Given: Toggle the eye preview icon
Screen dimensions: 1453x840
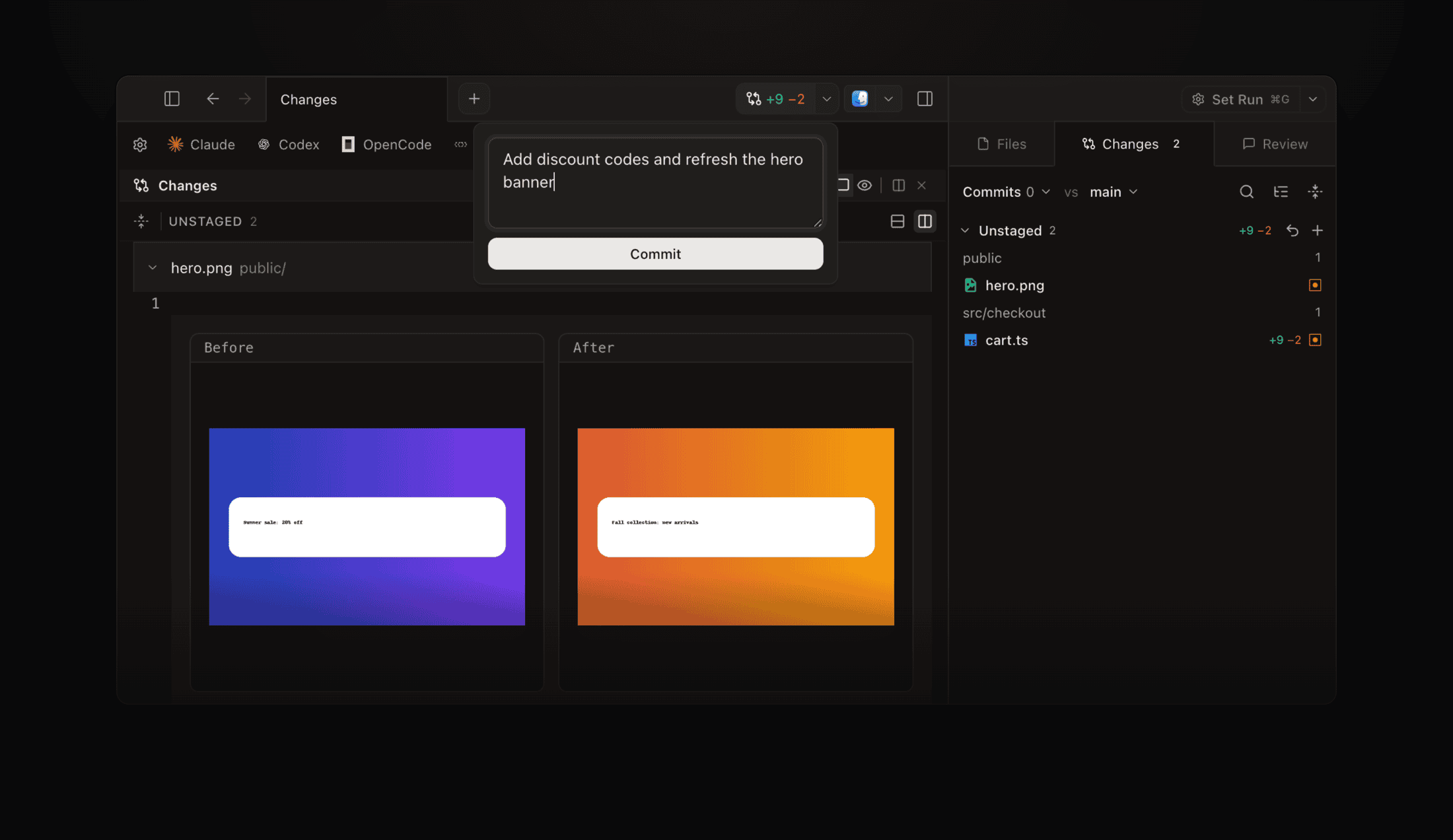Looking at the screenshot, I should [x=865, y=186].
